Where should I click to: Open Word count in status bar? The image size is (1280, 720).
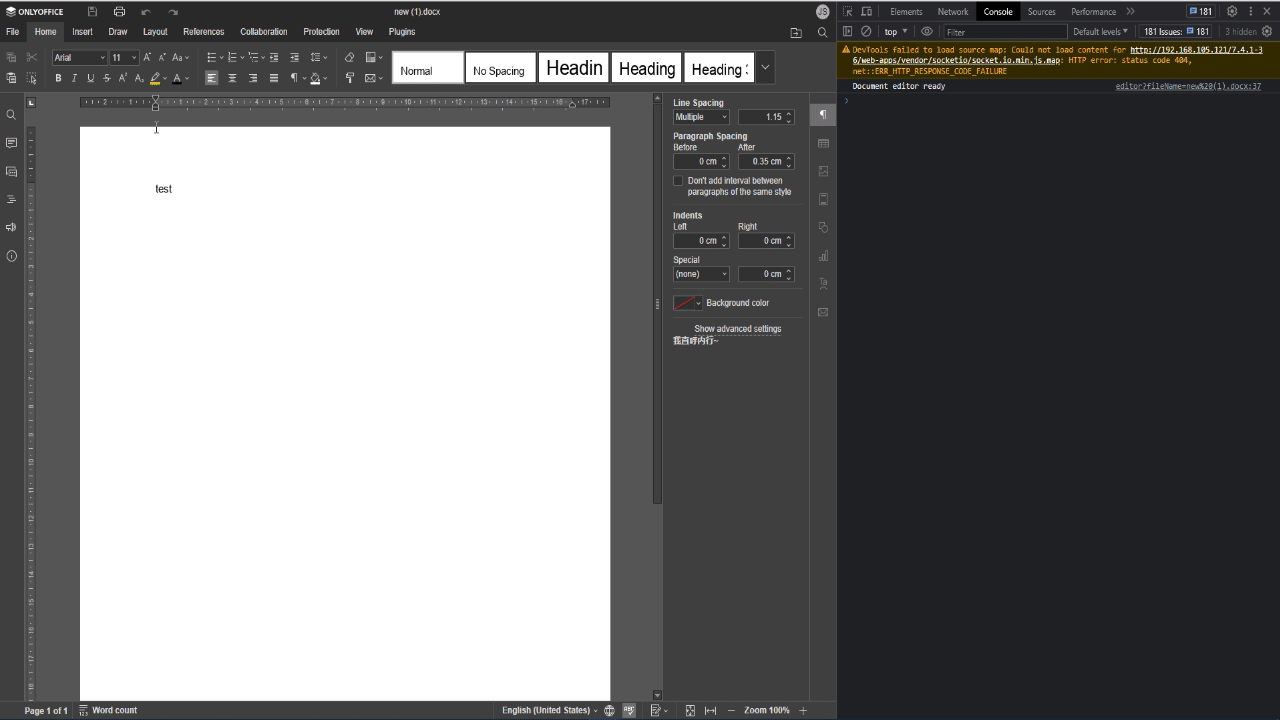click(108, 710)
